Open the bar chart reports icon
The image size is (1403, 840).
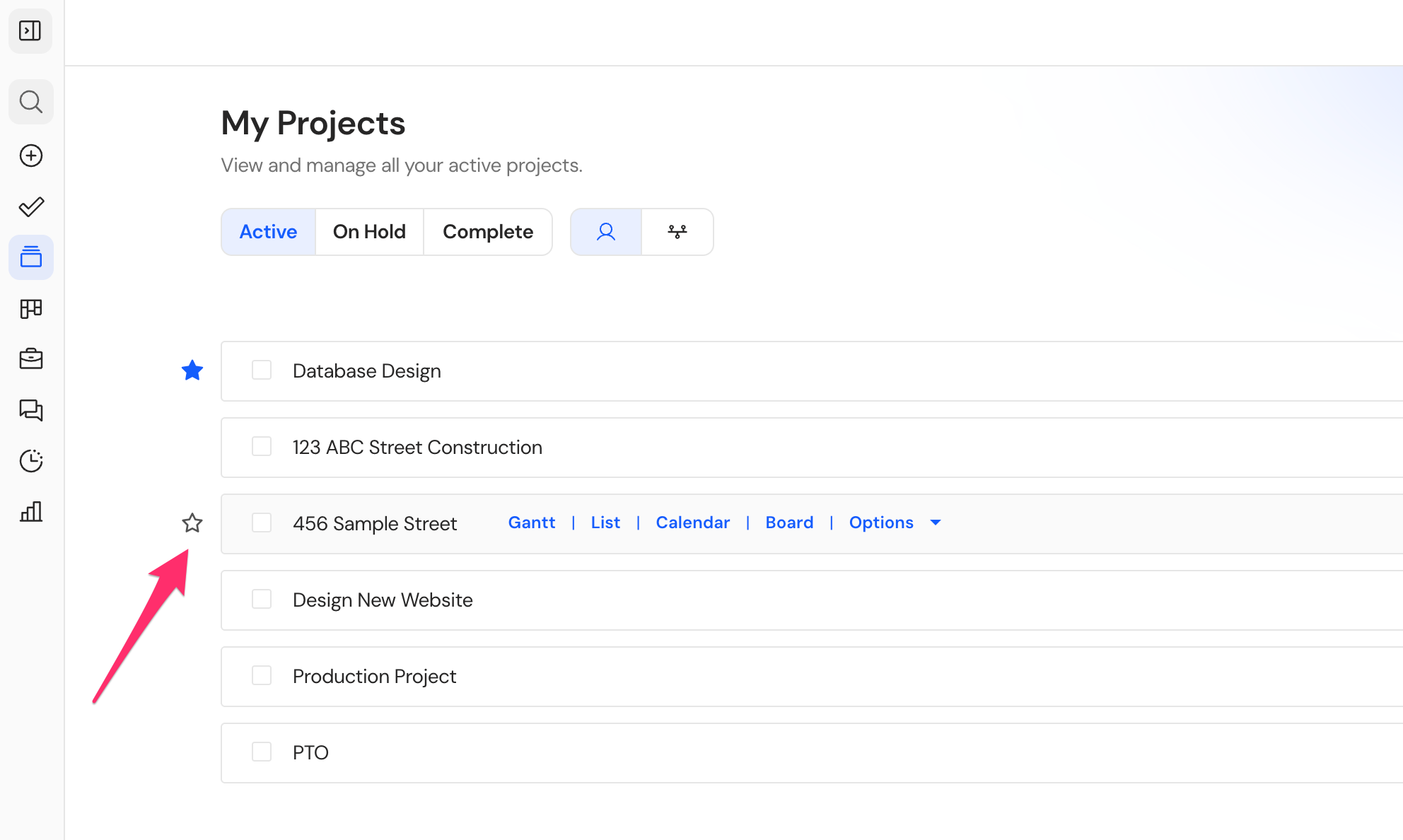tap(31, 512)
